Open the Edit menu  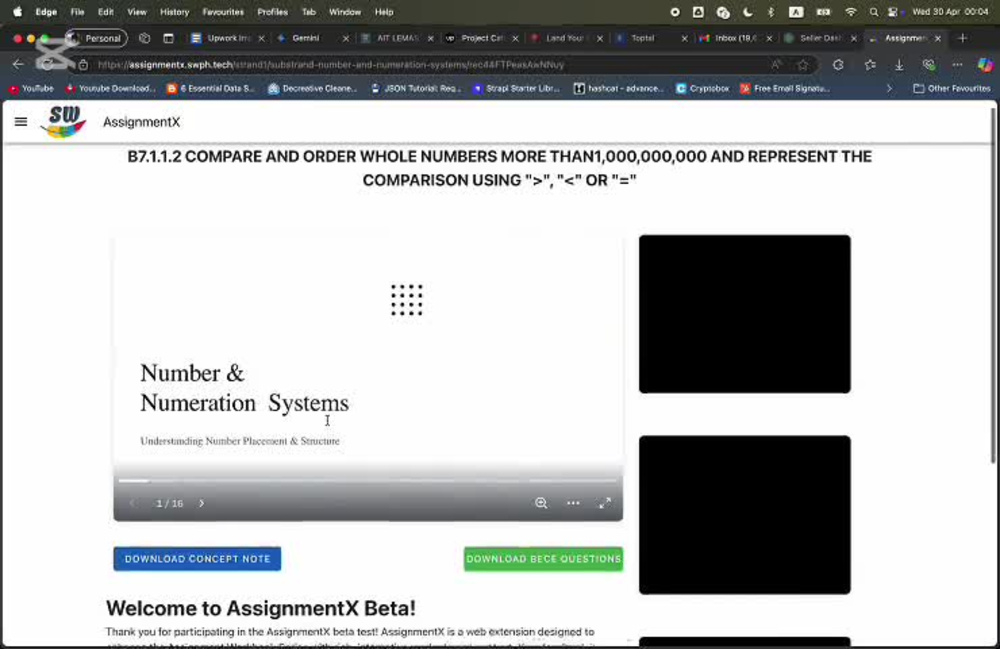(105, 11)
